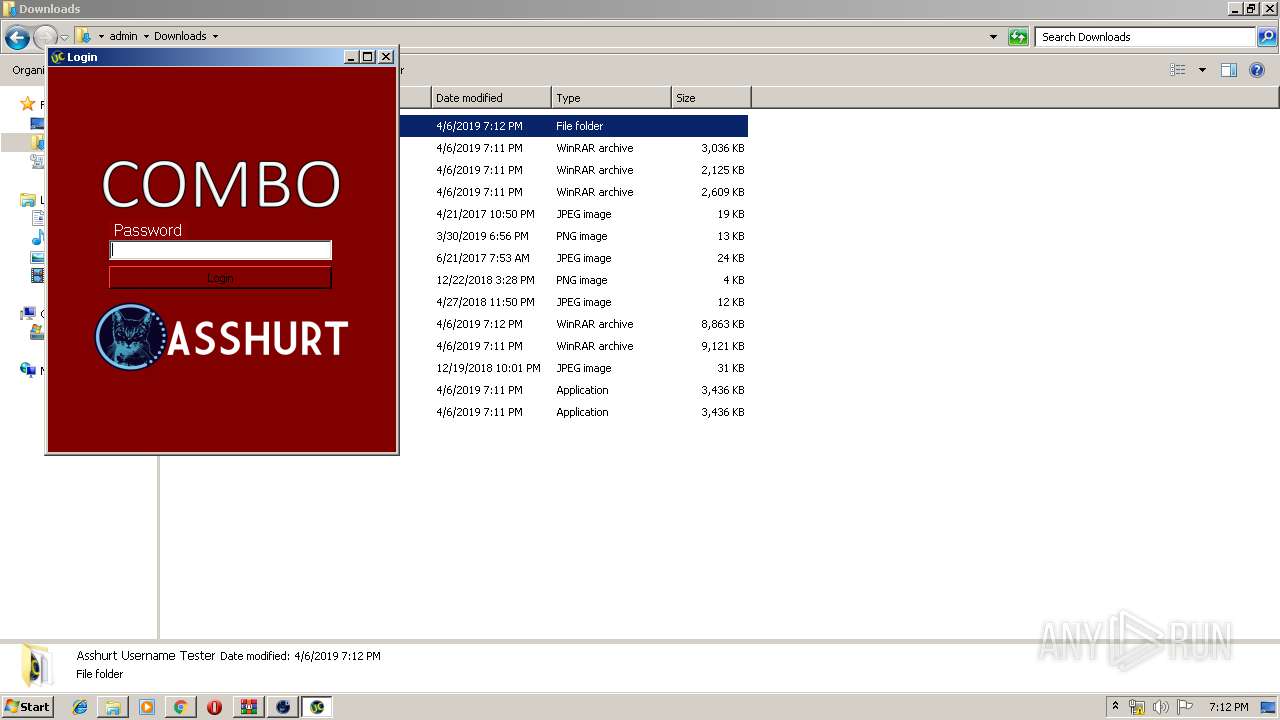Expand the dropdown arrow after 'admin' breadcrumb
The image size is (1280, 720).
click(x=146, y=36)
